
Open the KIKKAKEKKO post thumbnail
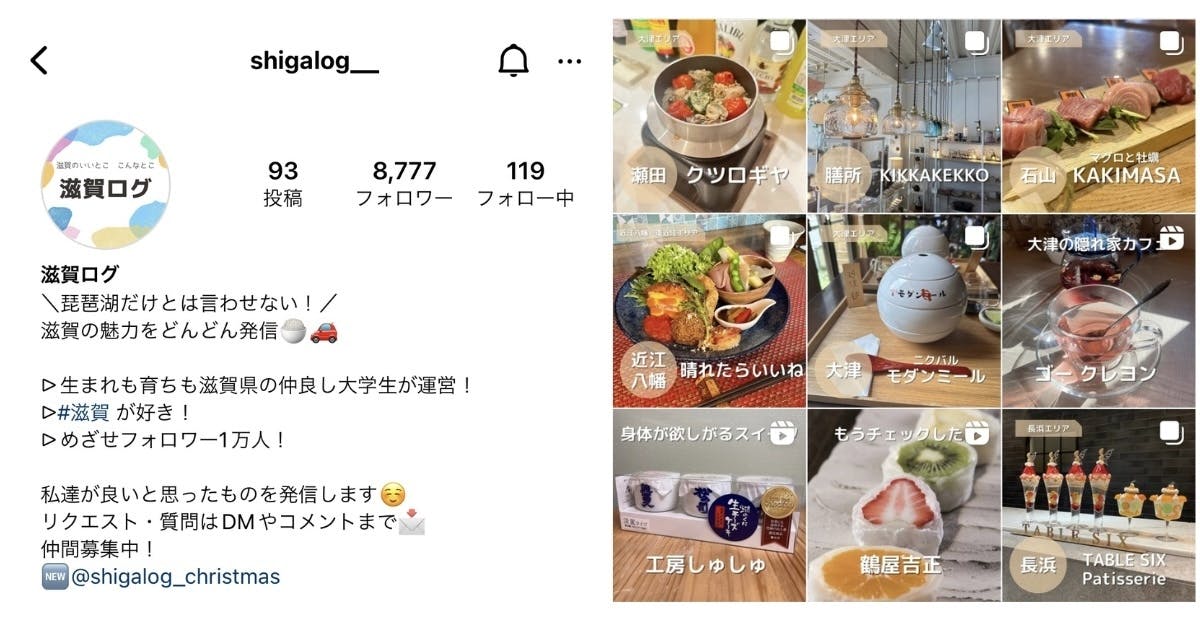coord(904,116)
